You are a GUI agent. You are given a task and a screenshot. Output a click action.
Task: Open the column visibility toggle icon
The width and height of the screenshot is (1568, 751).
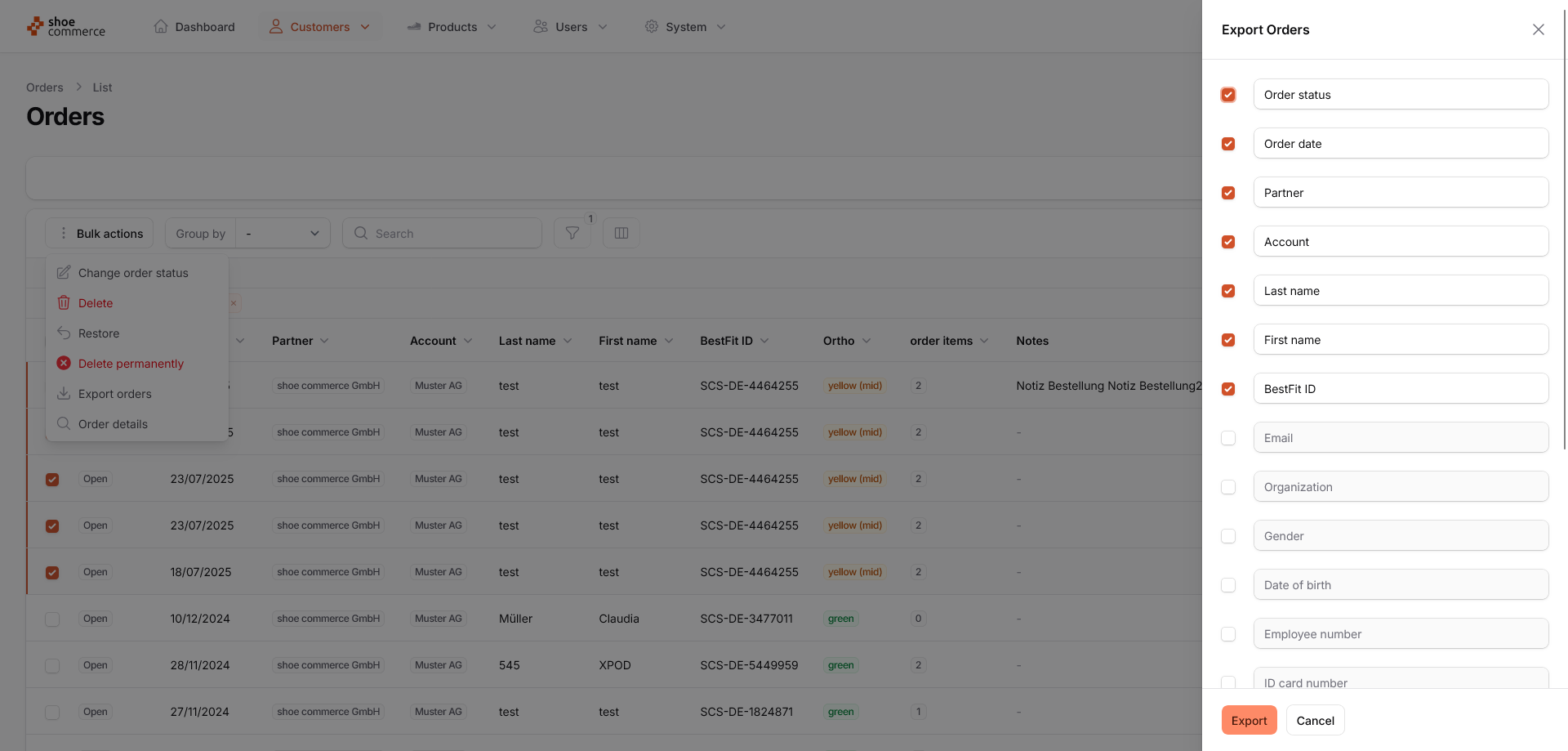click(x=621, y=233)
